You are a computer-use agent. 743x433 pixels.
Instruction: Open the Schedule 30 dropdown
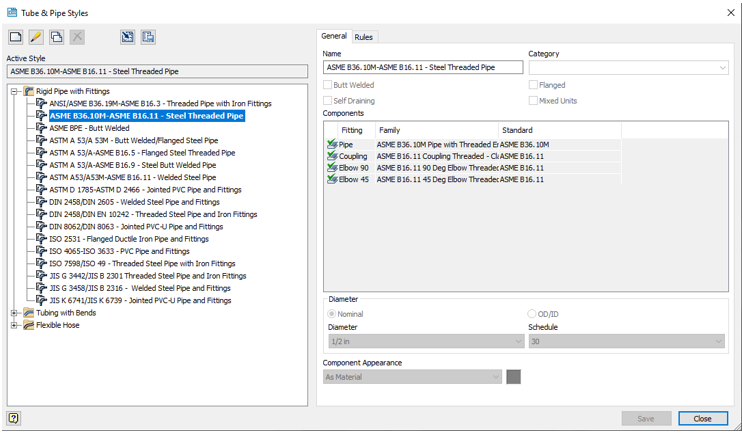[626, 341]
